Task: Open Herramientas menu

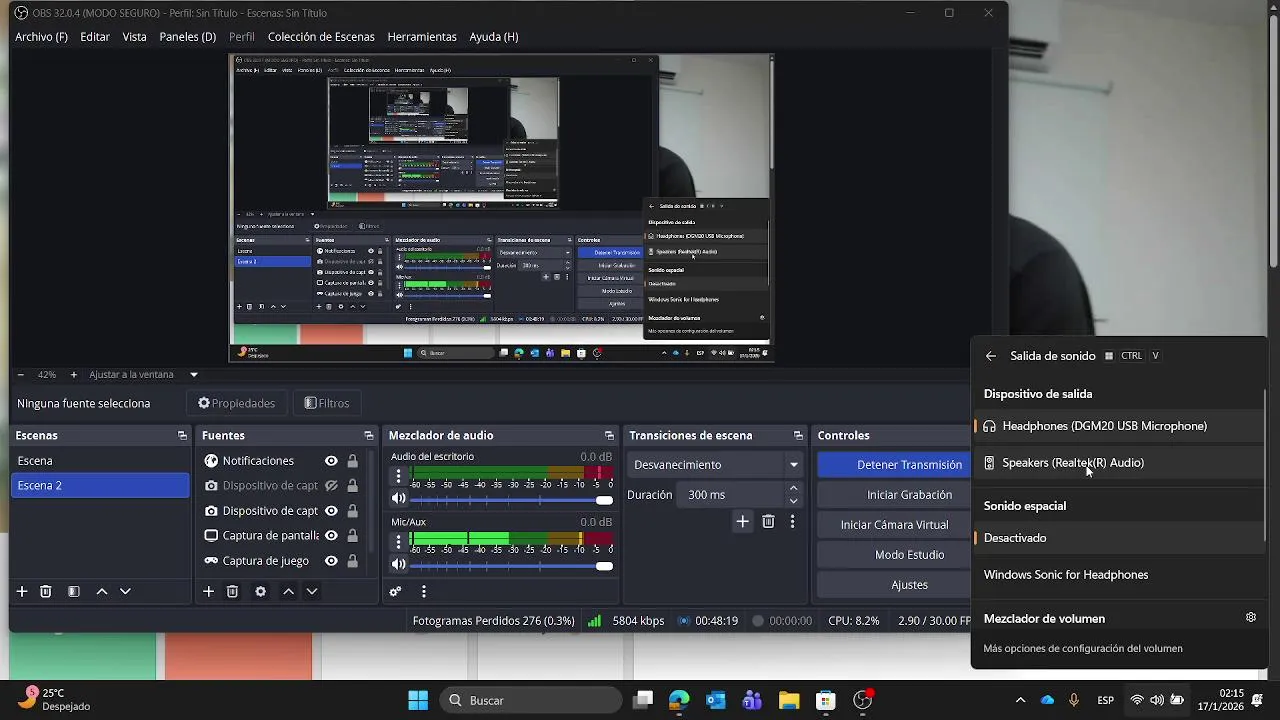Action: pos(422,37)
